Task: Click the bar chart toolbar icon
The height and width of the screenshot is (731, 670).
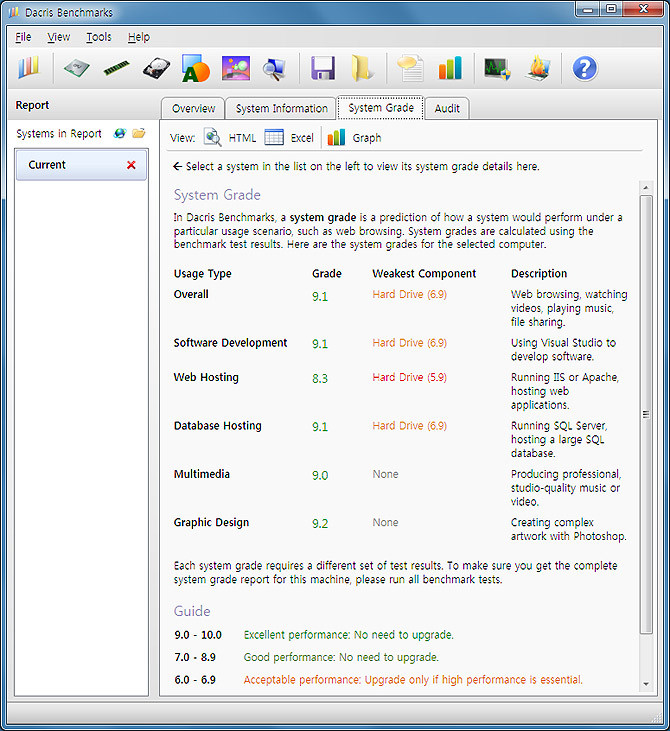Action: coord(450,68)
